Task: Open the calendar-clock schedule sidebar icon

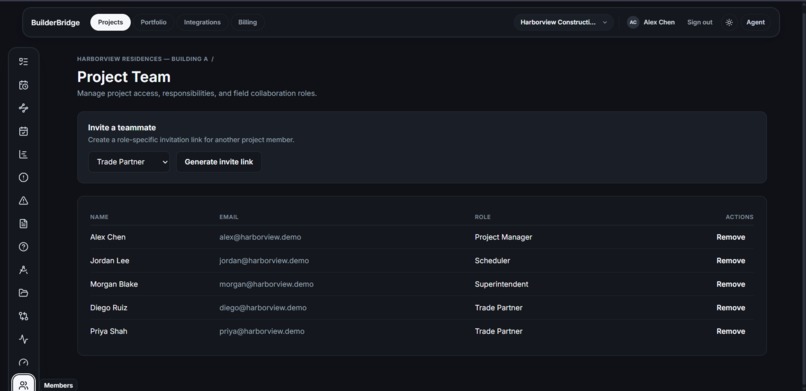Action: [x=23, y=85]
